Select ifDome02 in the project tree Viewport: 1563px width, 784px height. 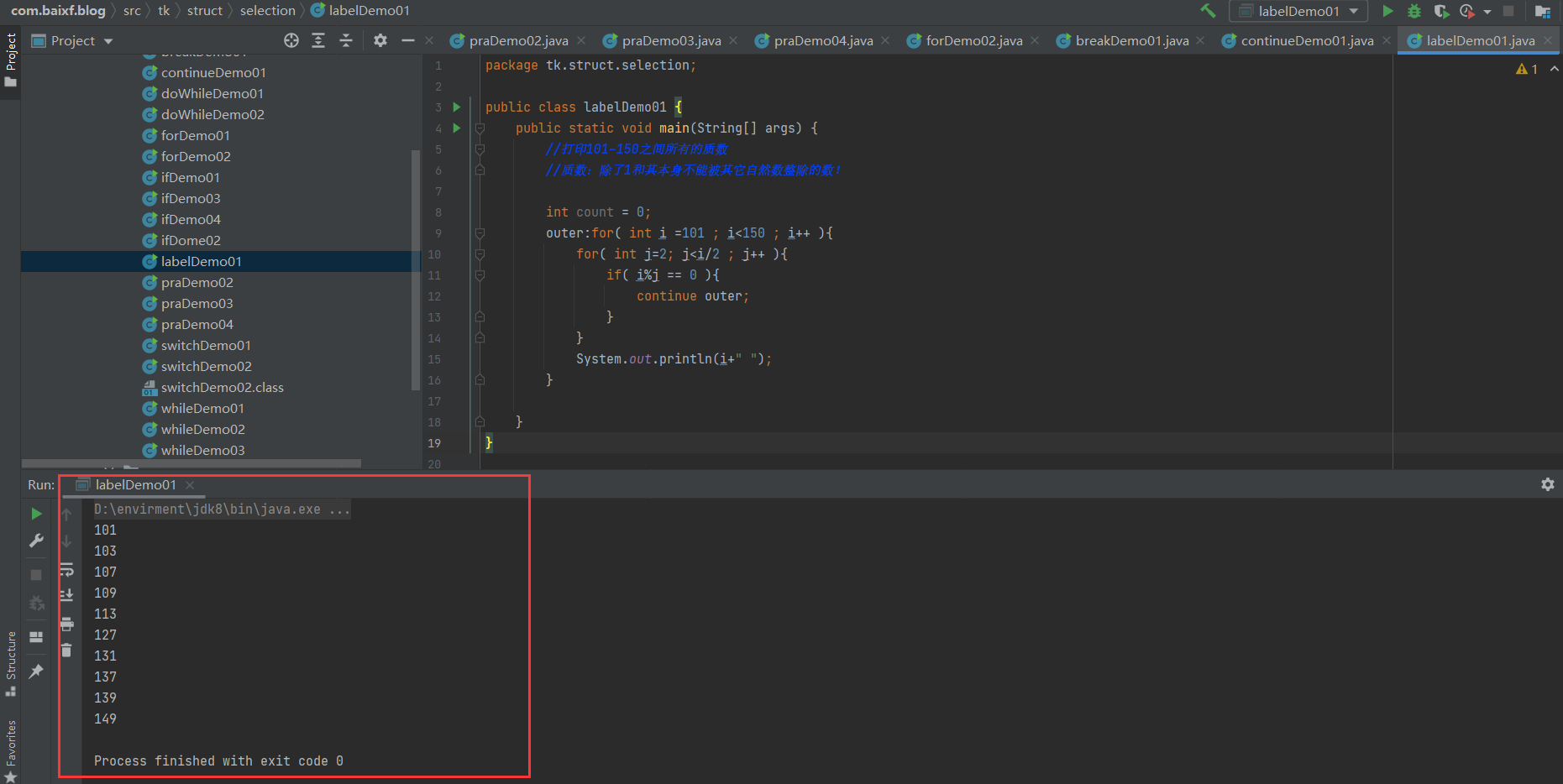(191, 241)
